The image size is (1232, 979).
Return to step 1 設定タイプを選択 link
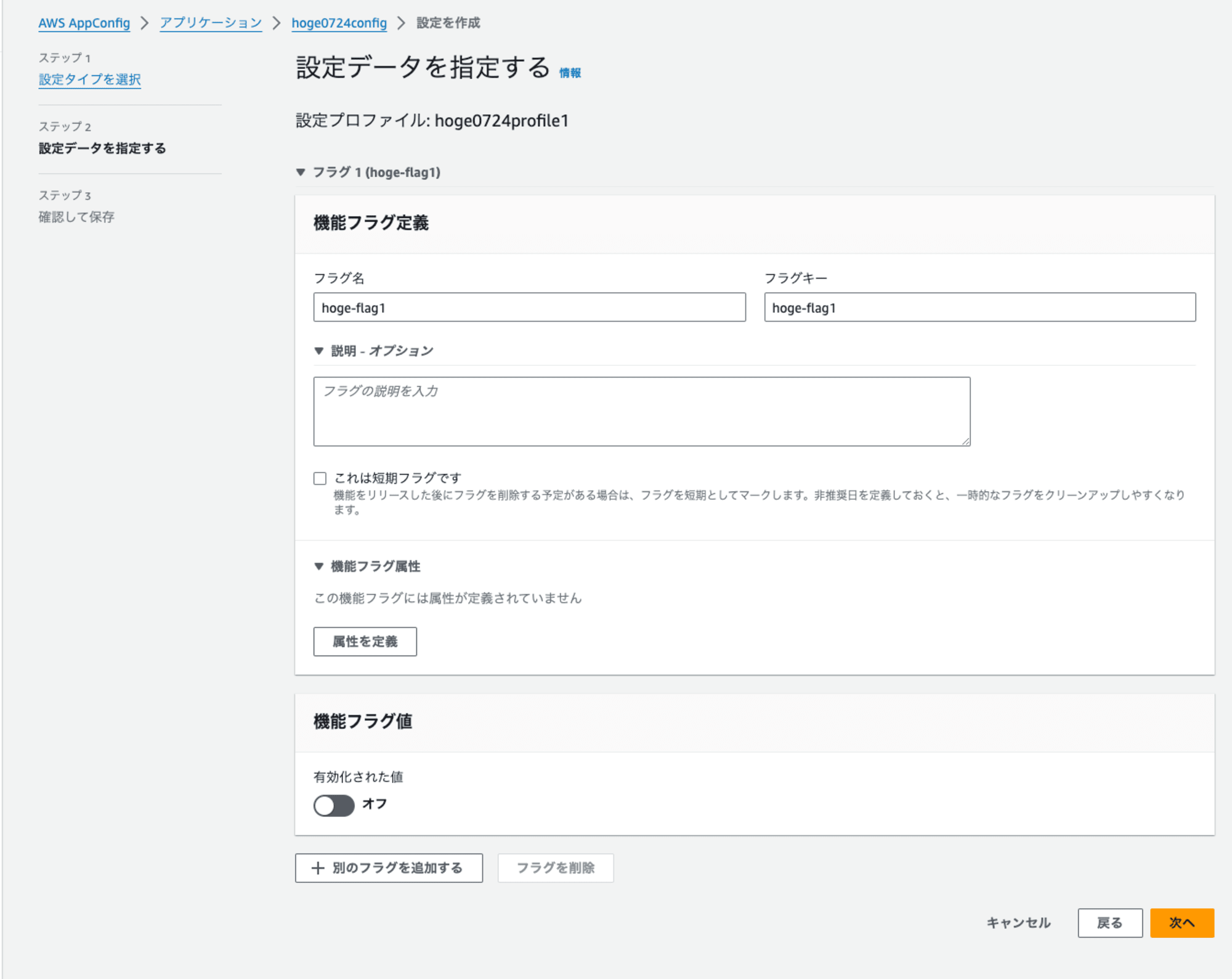point(90,79)
